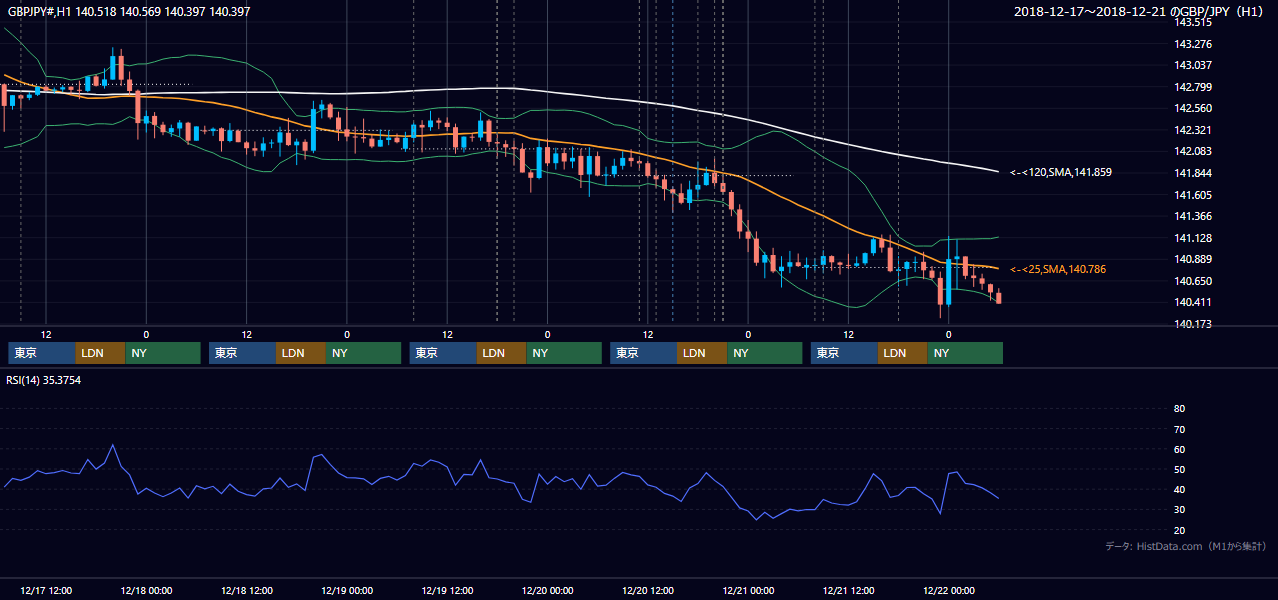This screenshot has width=1278, height=600.
Task: Click RSI scale level 50
Action: [1179, 469]
